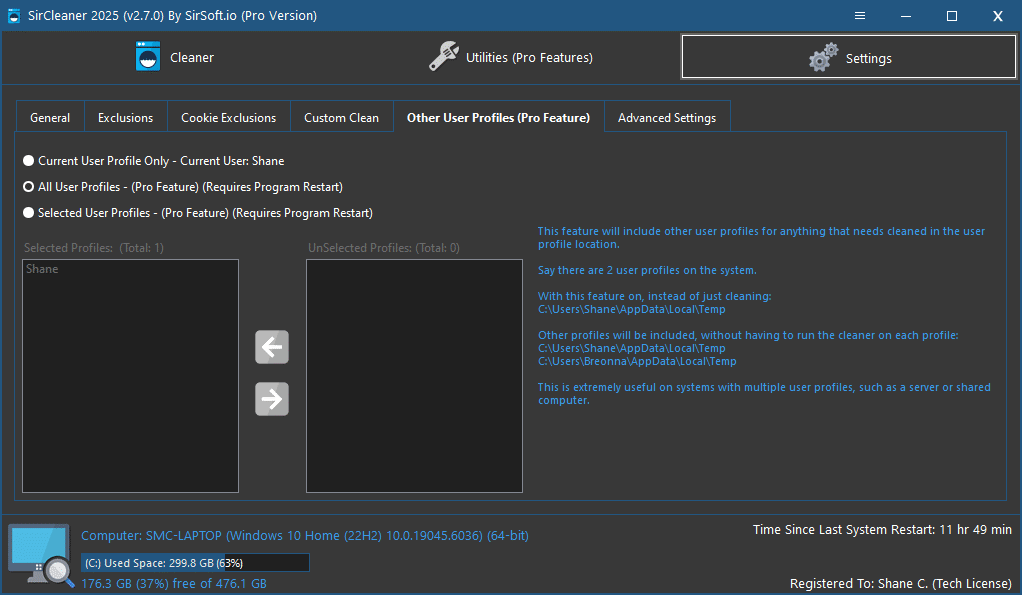1022x595 pixels.
Task: Maximize the SirCleaner window
Action: tap(952, 16)
